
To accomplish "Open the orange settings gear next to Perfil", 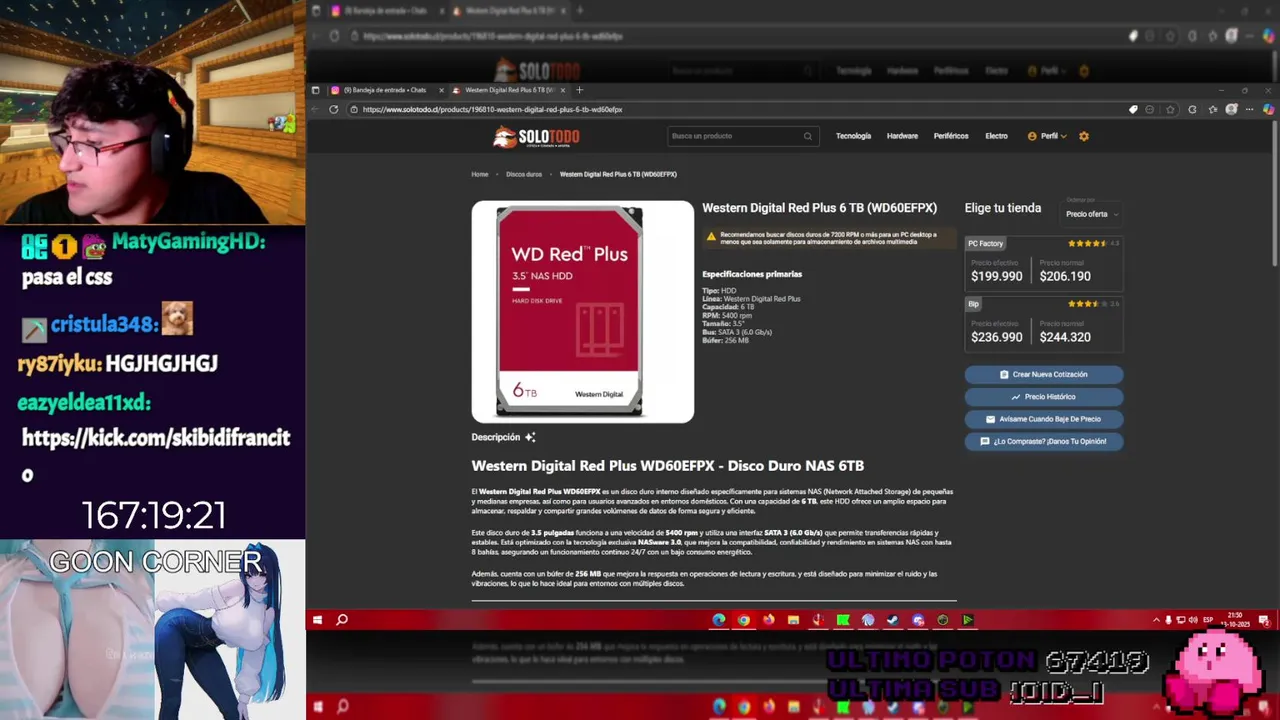I will tap(1084, 136).
